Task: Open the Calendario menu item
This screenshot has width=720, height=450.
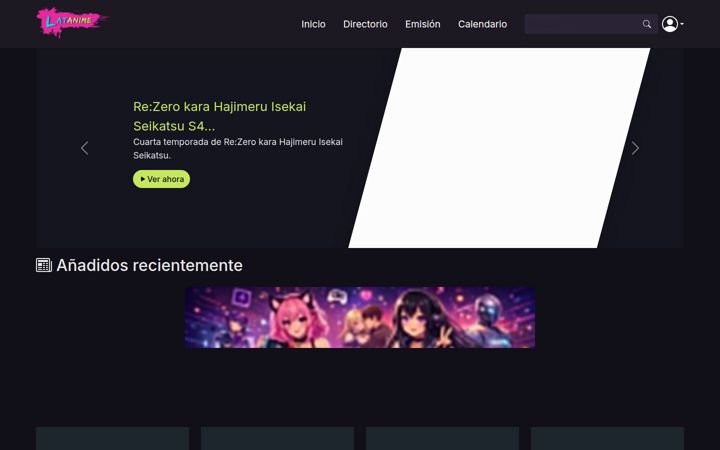Action: (x=482, y=24)
